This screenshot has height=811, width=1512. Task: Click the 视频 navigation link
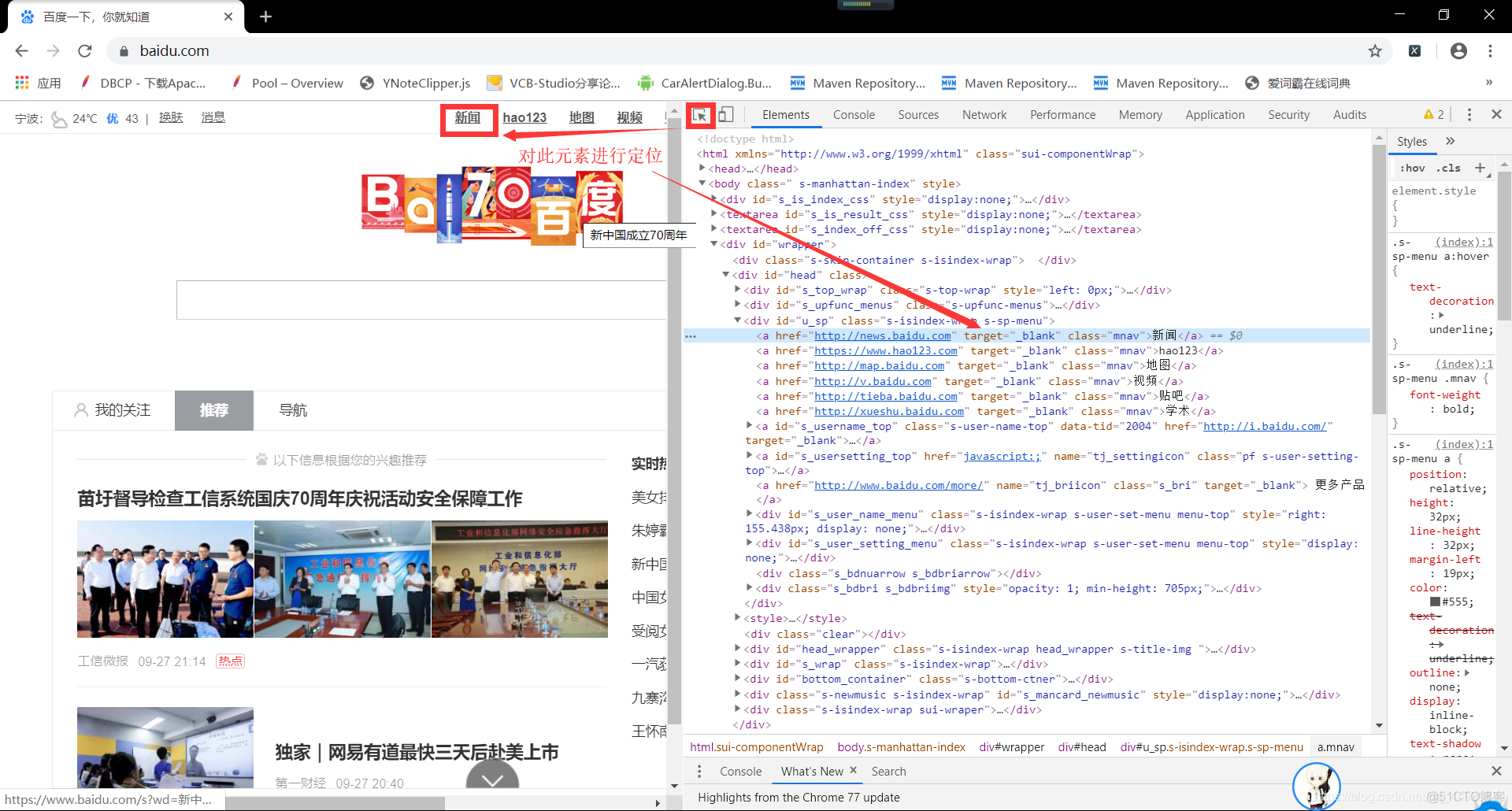(x=629, y=117)
